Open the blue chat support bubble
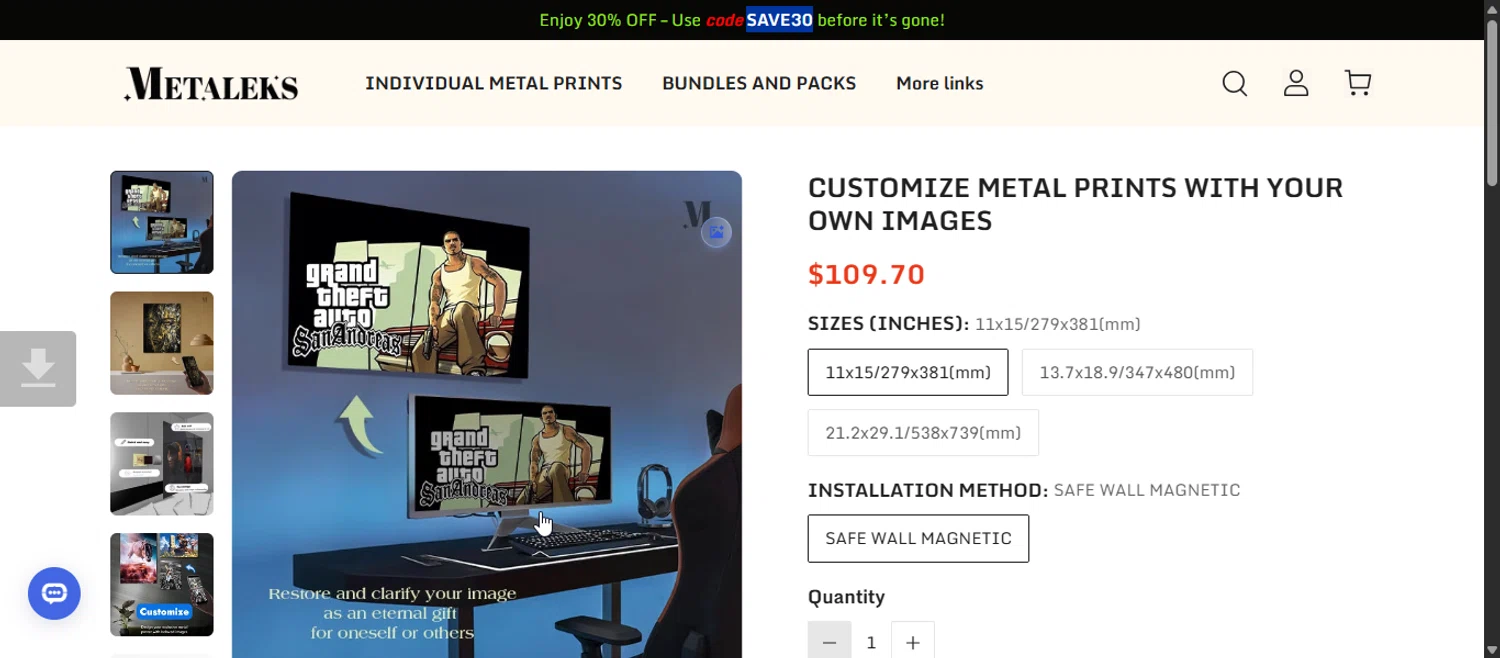The image size is (1500, 658). tap(54, 593)
